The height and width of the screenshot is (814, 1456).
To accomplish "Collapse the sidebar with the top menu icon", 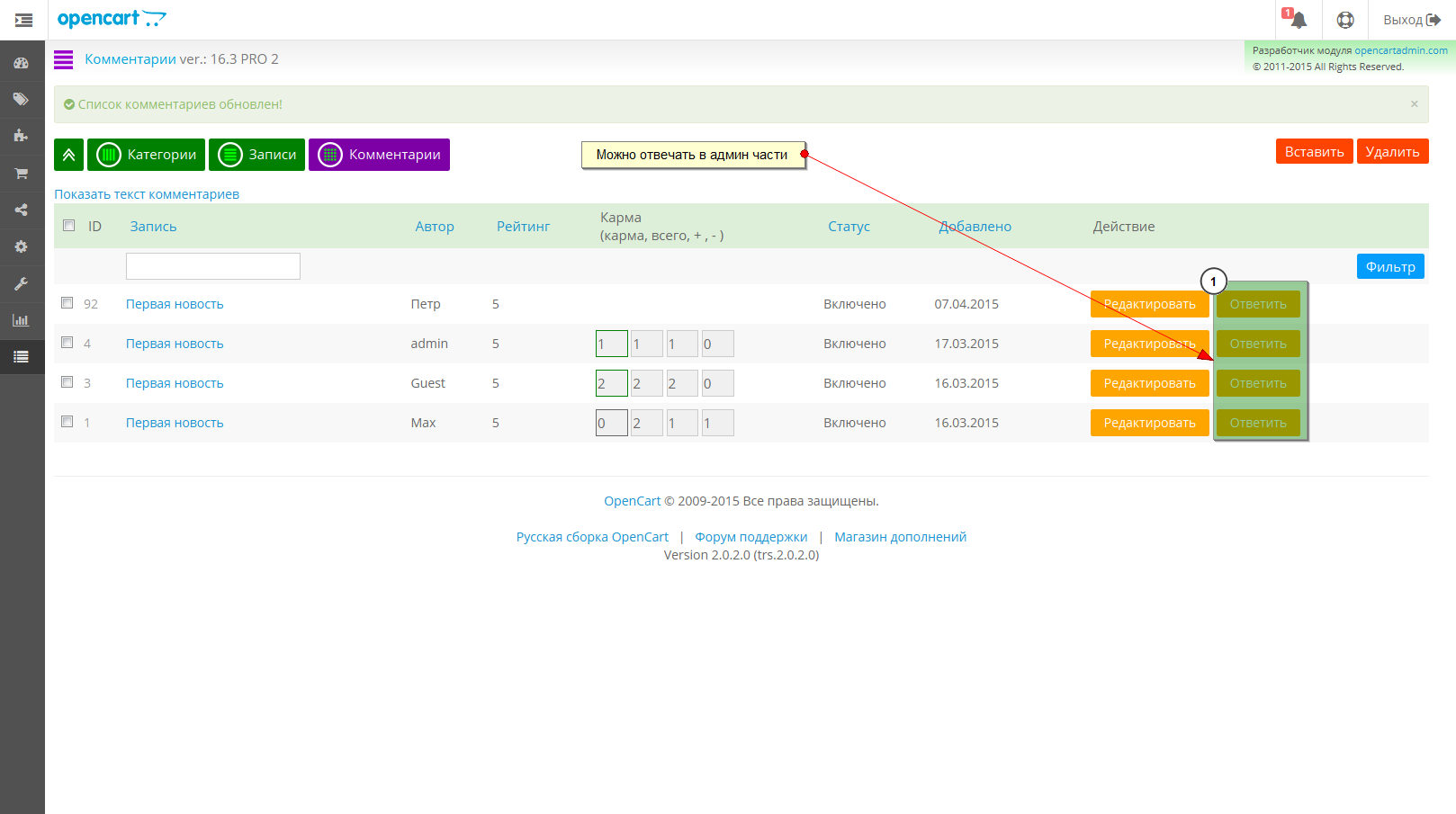I will click(x=23, y=20).
